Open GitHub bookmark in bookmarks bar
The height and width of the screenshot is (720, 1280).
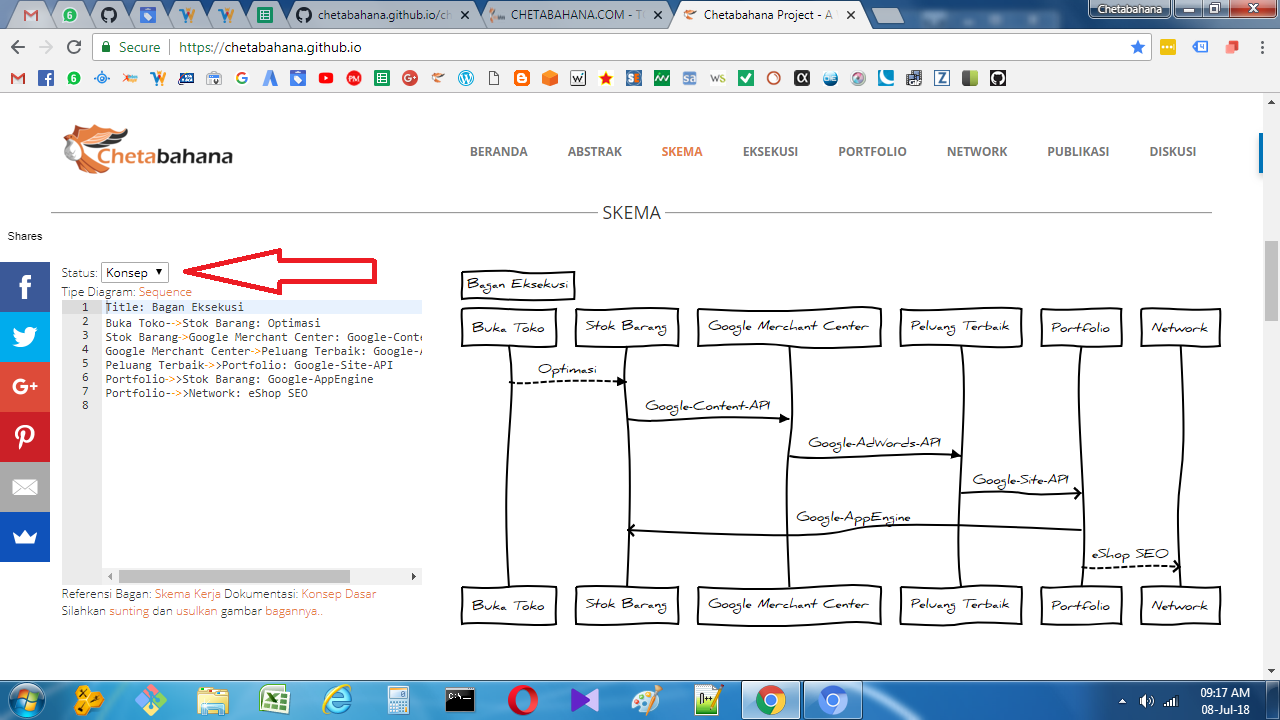point(998,78)
